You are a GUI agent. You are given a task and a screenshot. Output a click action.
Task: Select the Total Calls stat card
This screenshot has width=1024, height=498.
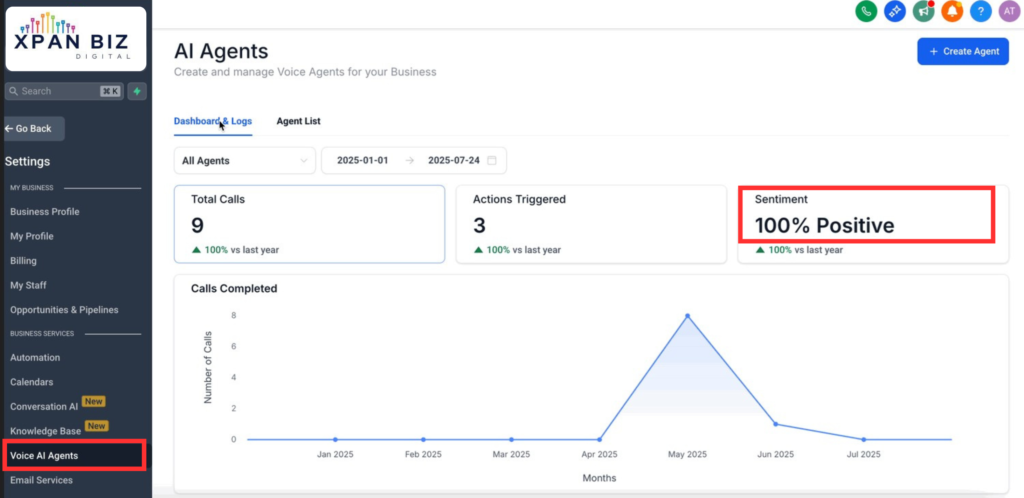309,223
